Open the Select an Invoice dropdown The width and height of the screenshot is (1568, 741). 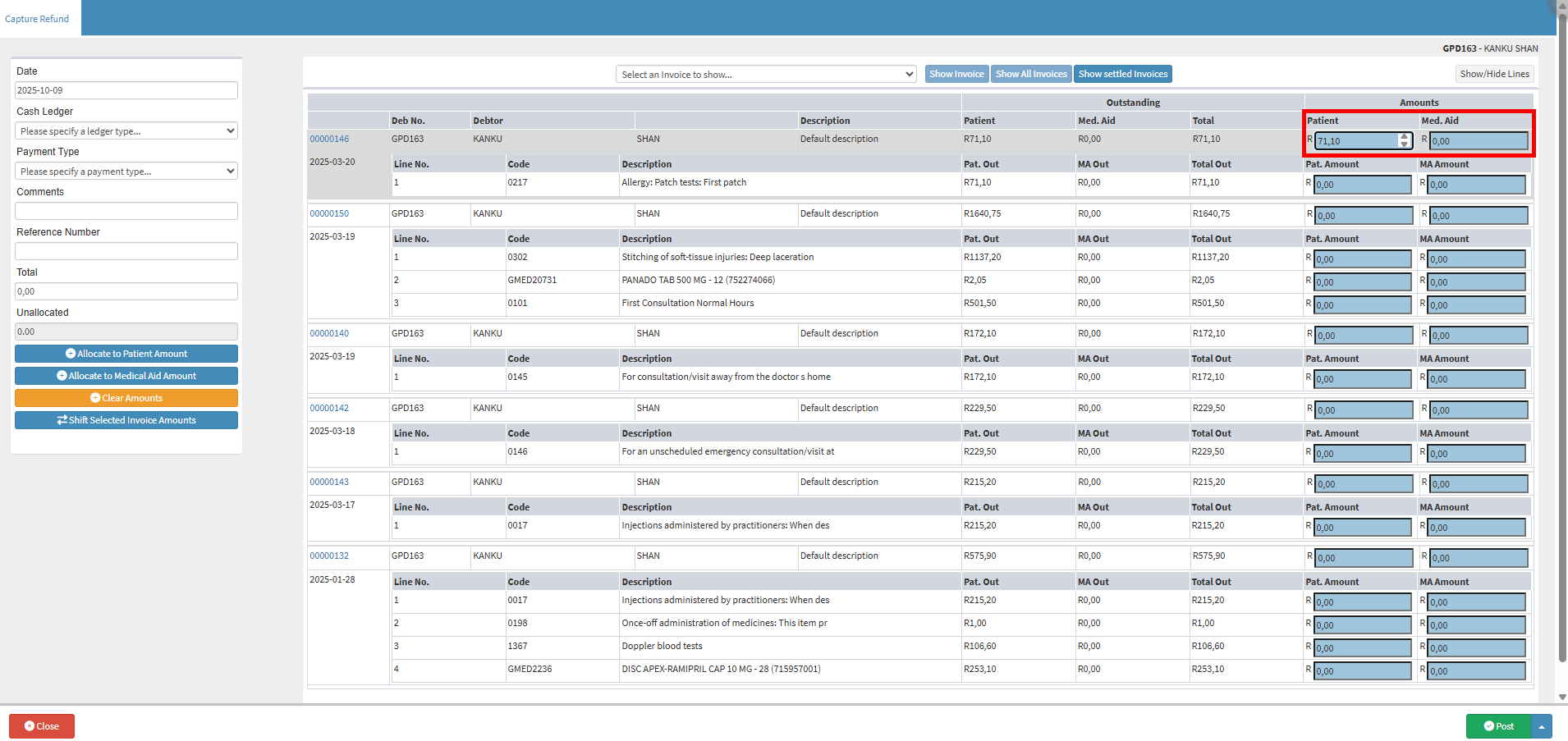(x=766, y=75)
